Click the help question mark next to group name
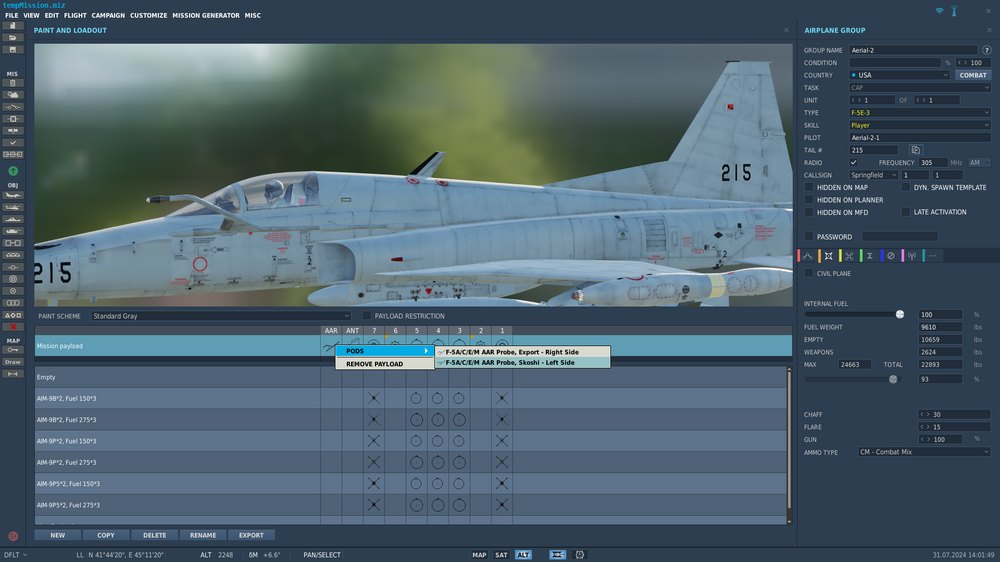1000x562 pixels. (987, 50)
